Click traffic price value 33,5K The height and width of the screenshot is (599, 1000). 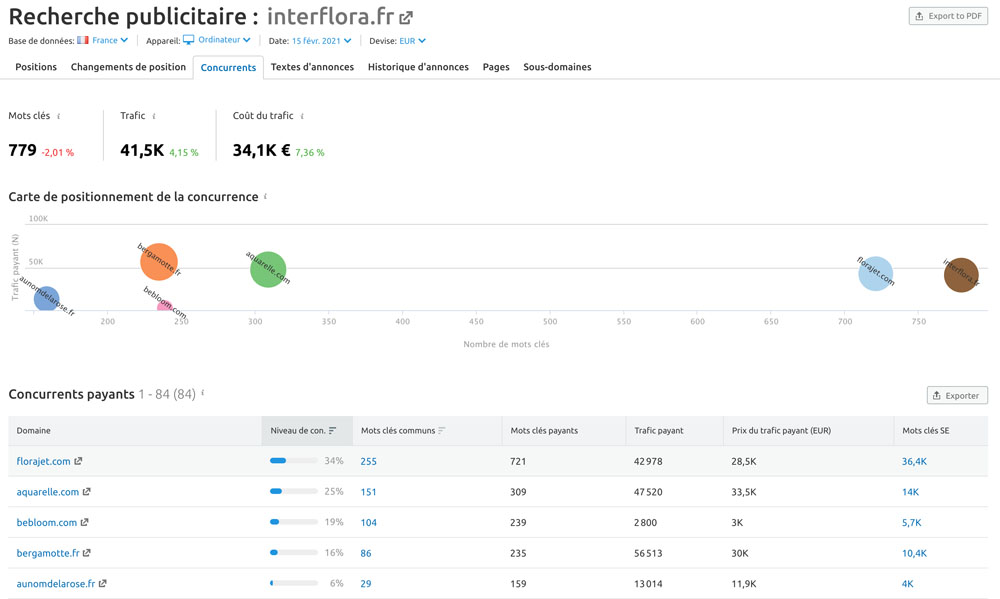[744, 492]
